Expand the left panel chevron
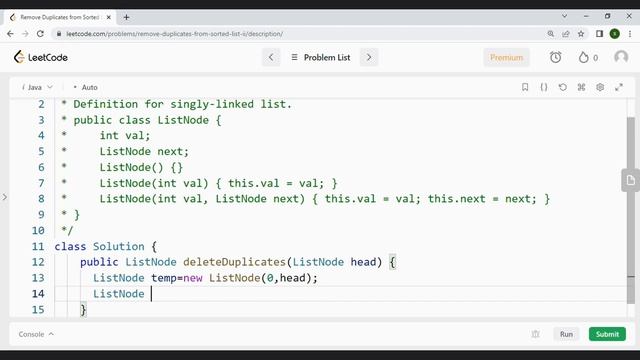The height and width of the screenshot is (360, 640). [x=4, y=197]
